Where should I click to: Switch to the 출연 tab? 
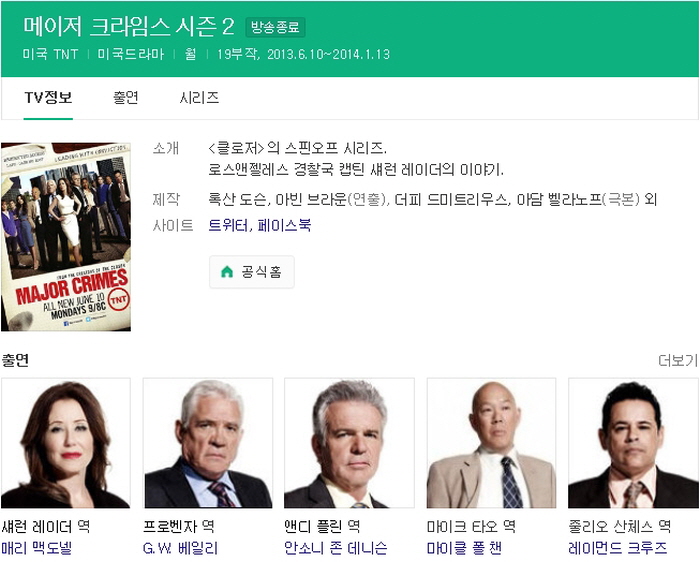pyautogui.click(x=125, y=97)
